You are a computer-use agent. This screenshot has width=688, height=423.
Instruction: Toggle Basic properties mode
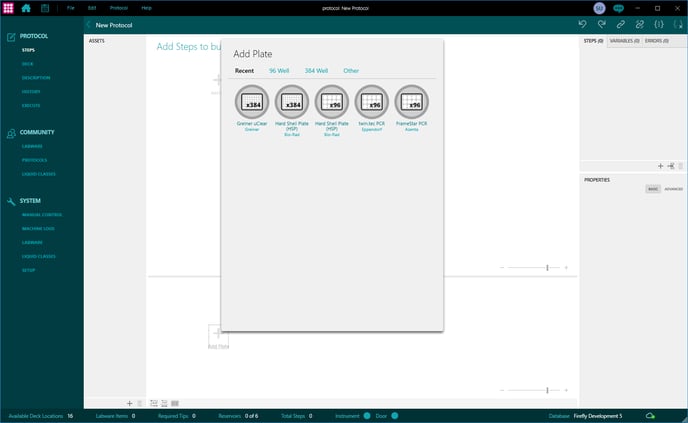(x=653, y=189)
